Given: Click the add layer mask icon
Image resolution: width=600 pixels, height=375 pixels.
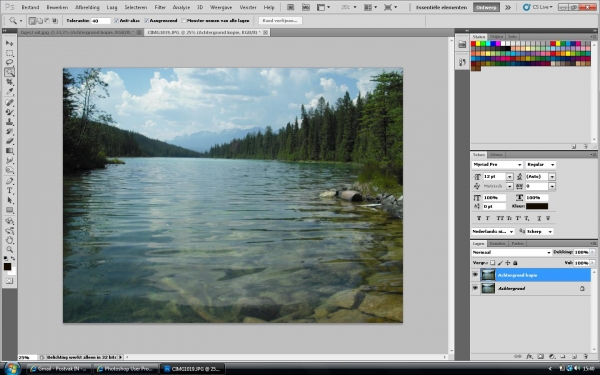Looking at the screenshot, I should pyautogui.click(x=540, y=356).
